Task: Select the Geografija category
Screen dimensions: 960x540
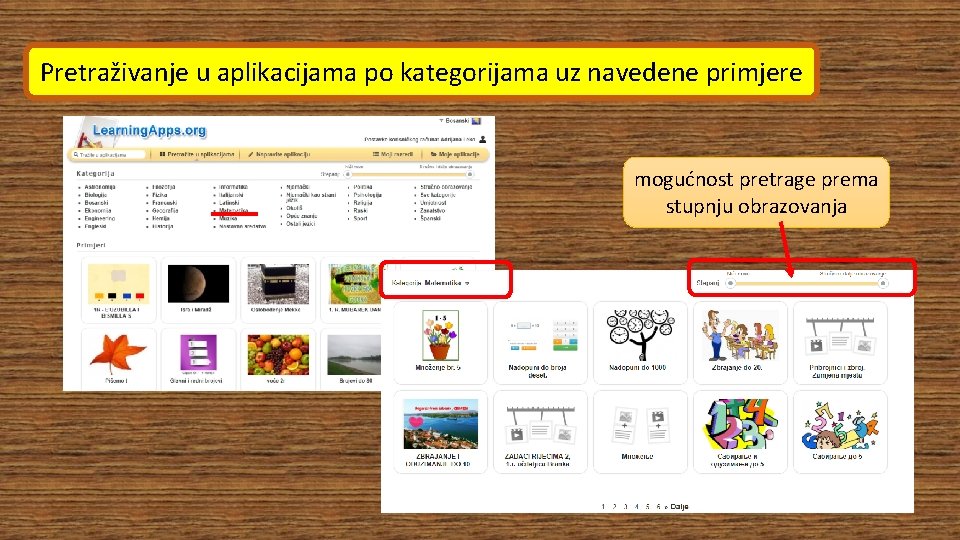Action: click(x=165, y=211)
